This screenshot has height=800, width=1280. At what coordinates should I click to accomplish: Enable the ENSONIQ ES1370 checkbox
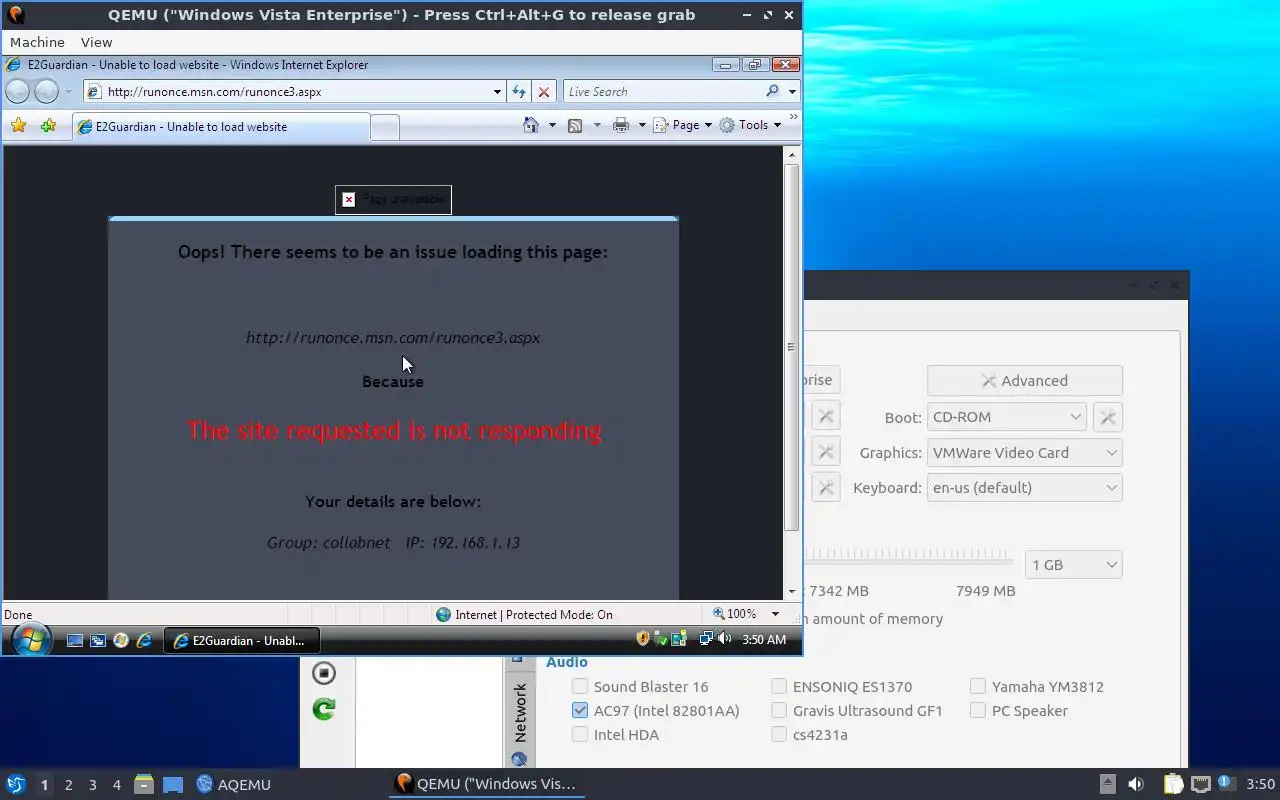tap(779, 686)
